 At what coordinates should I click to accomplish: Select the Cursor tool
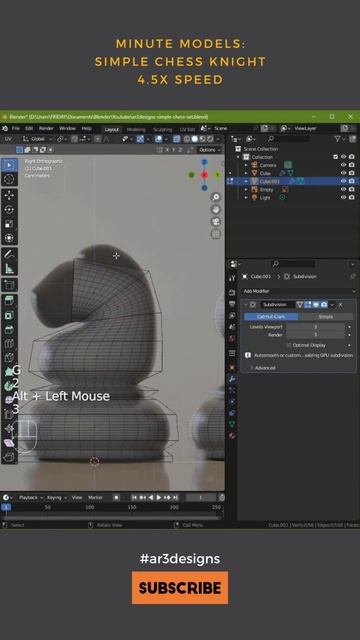9,179
